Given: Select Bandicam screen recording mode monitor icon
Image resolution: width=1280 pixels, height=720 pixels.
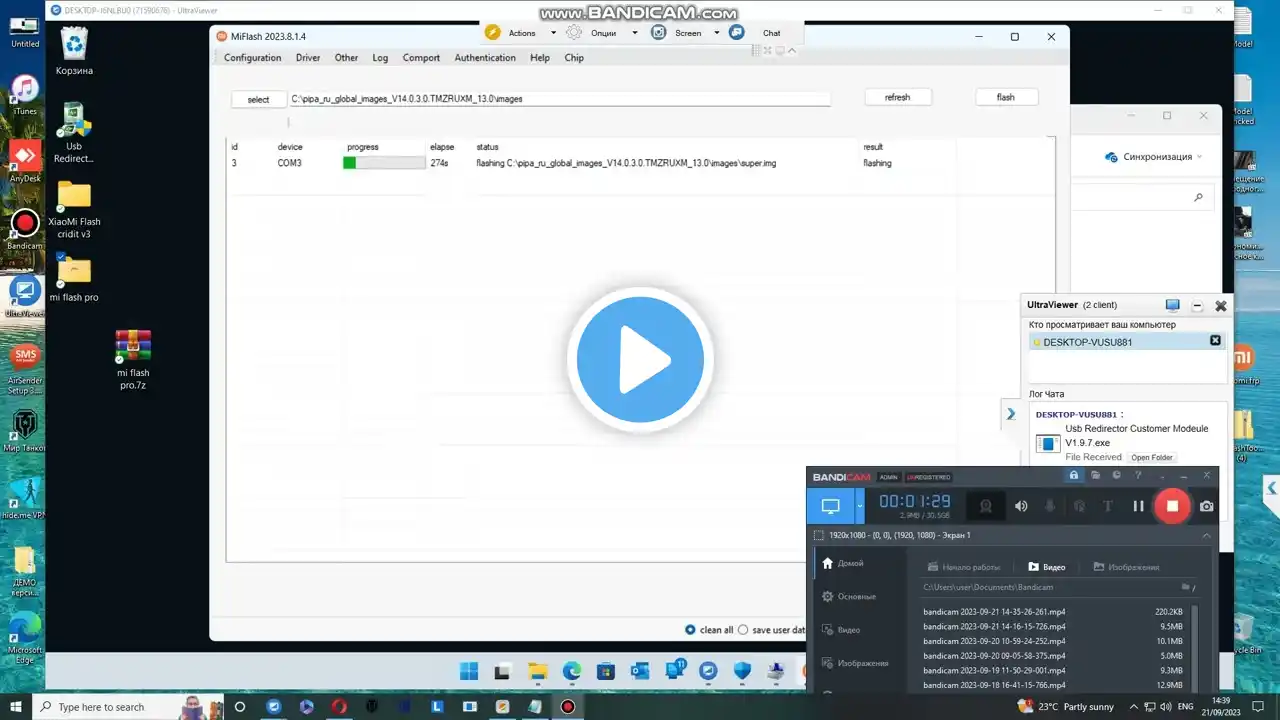Looking at the screenshot, I should pos(830,506).
